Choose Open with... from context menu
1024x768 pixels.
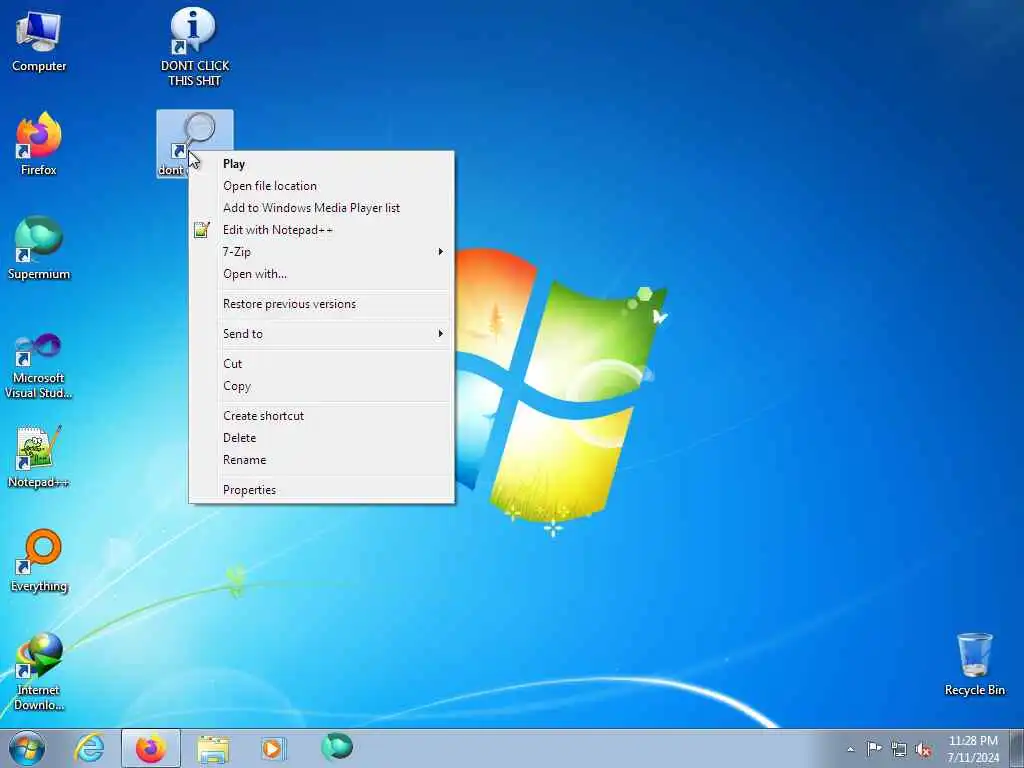tap(321, 274)
